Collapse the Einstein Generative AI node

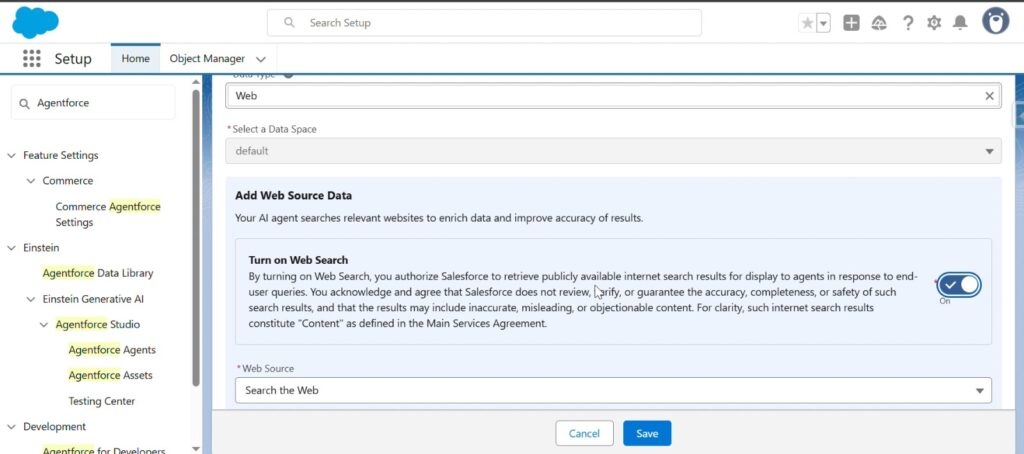tap(31, 299)
